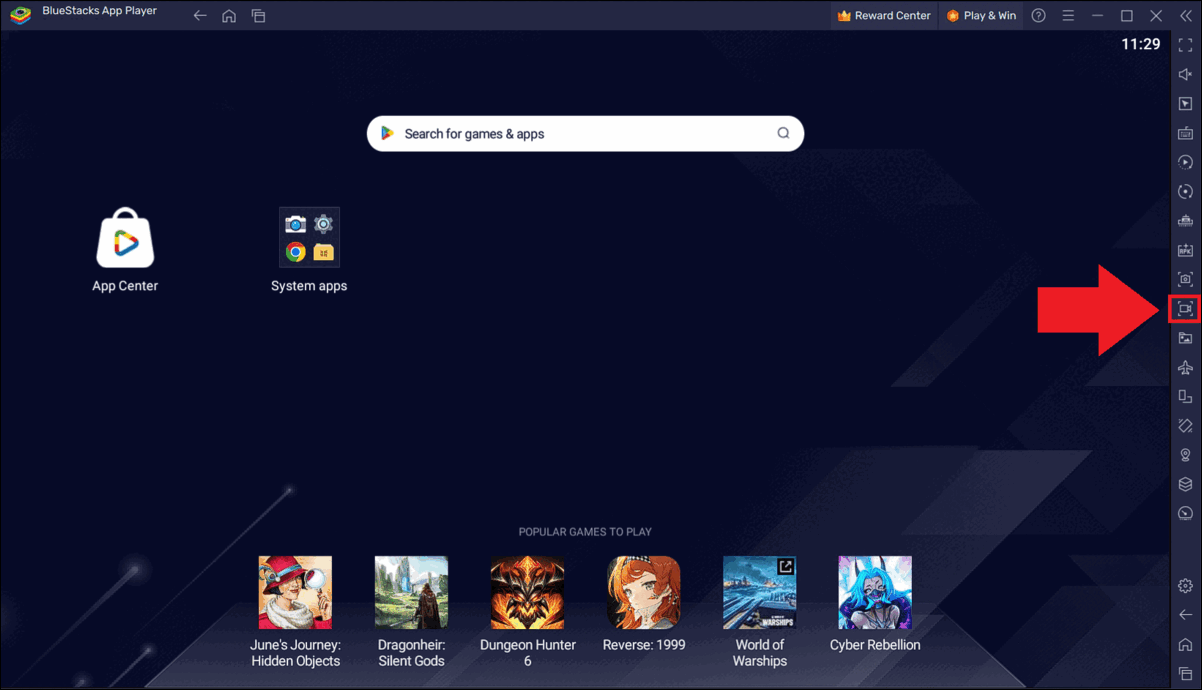Image resolution: width=1202 pixels, height=690 pixels.
Task: Open the media folder sidebar icon
Action: click(1185, 338)
